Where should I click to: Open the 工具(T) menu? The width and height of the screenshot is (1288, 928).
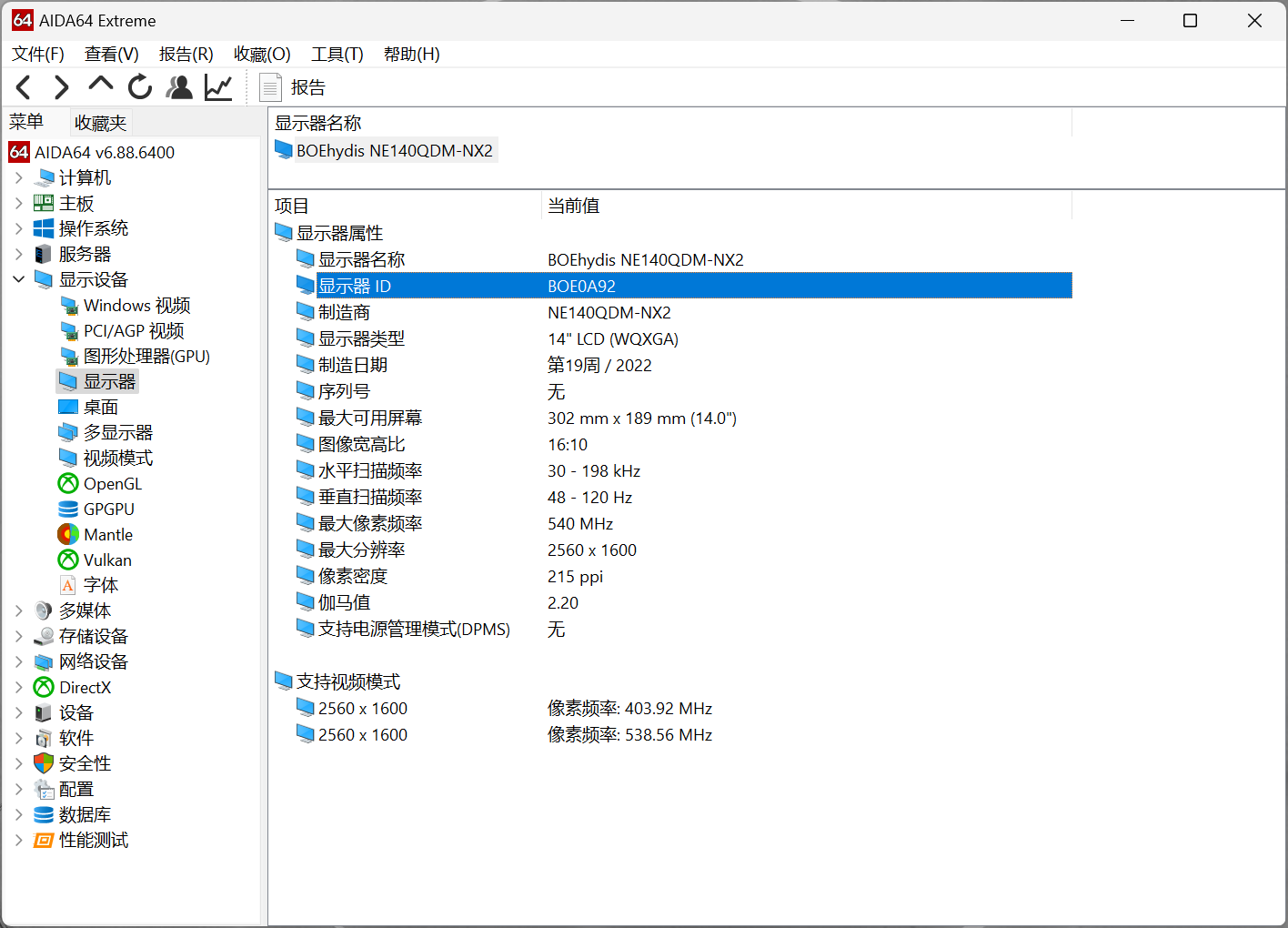coord(337,55)
